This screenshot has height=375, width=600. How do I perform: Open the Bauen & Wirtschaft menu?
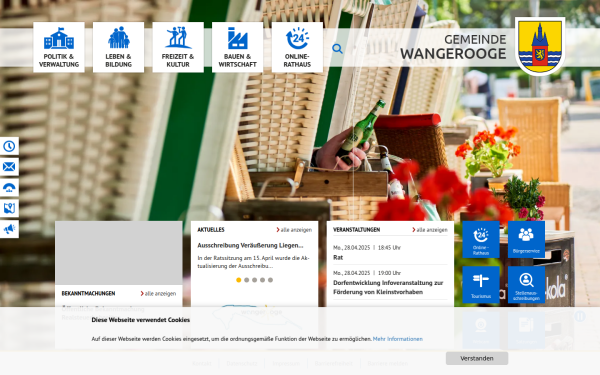coord(238,47)
